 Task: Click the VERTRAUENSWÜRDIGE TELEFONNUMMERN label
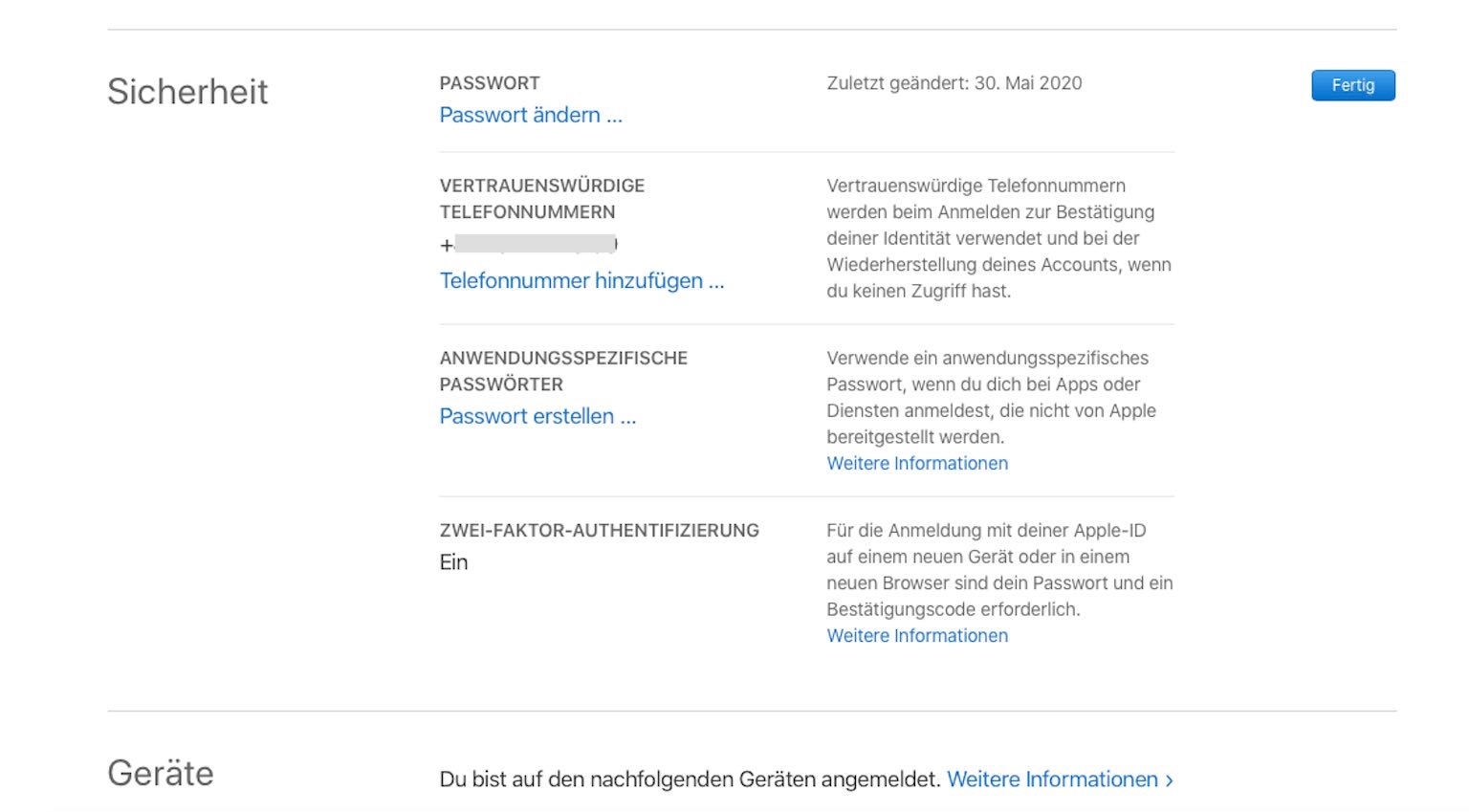[541, 199]
